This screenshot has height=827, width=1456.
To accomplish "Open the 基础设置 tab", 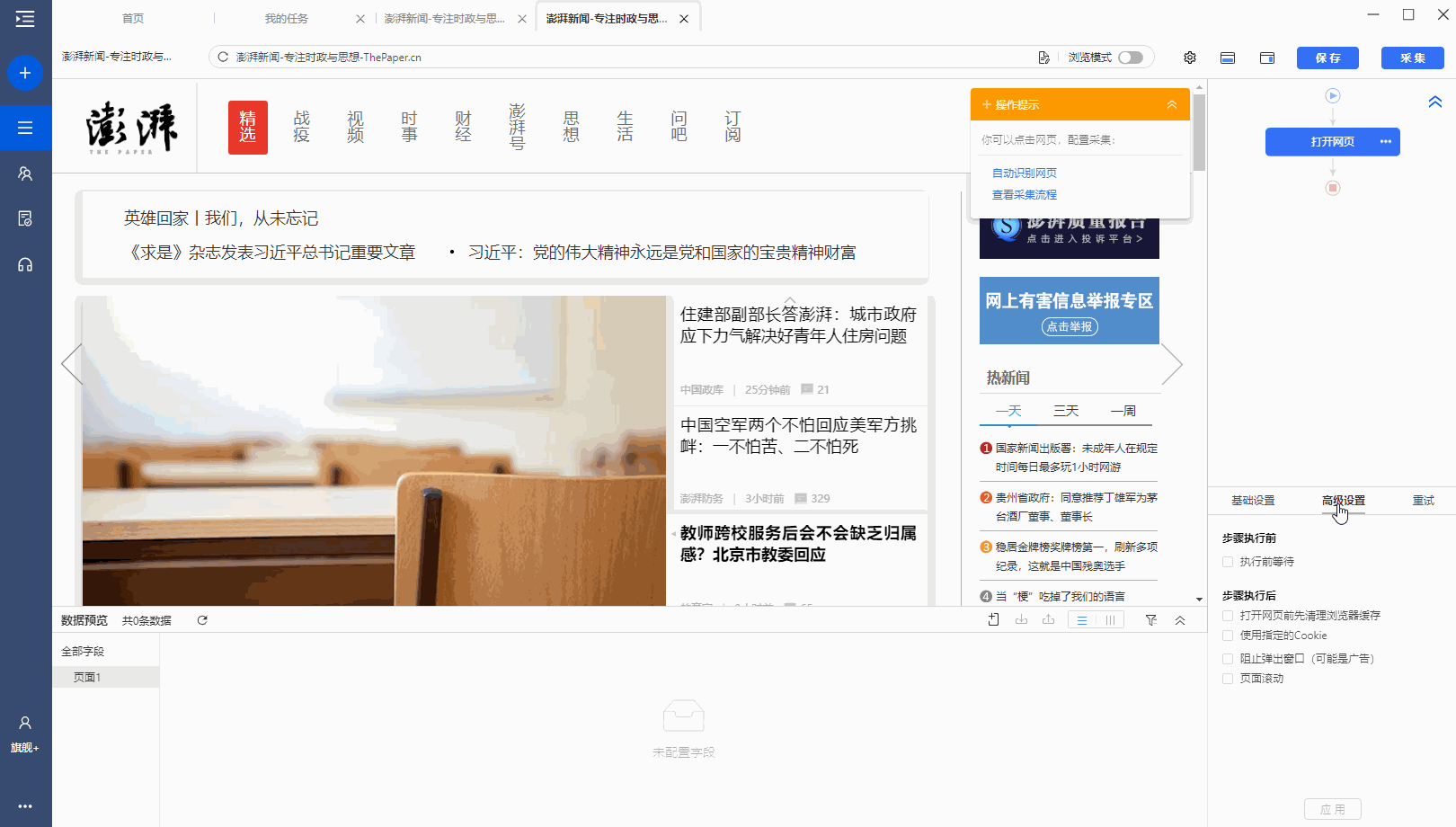I will coord(1253,501).
